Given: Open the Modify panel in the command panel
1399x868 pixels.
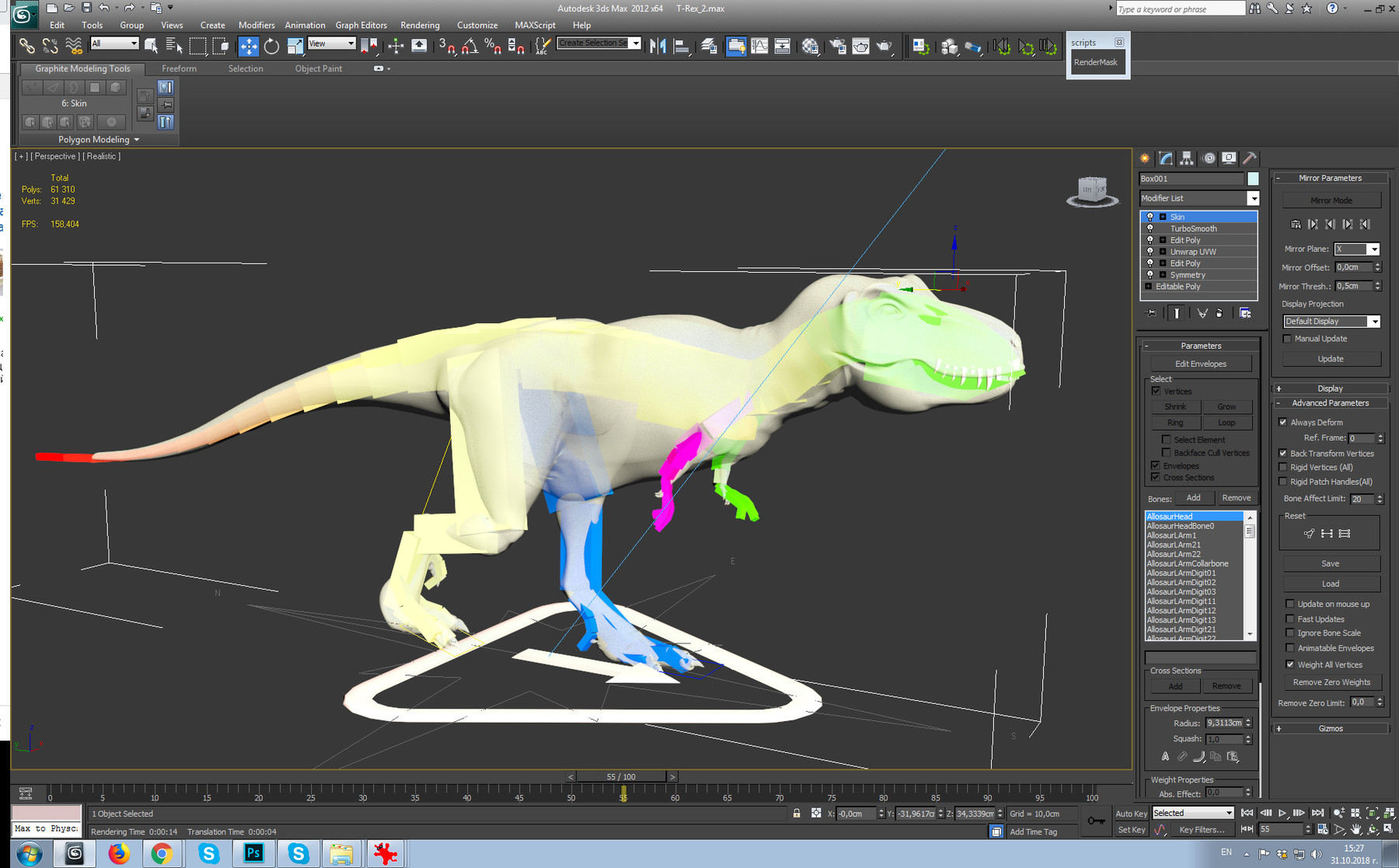Looking at the screenshot, I should (1166, 158).
